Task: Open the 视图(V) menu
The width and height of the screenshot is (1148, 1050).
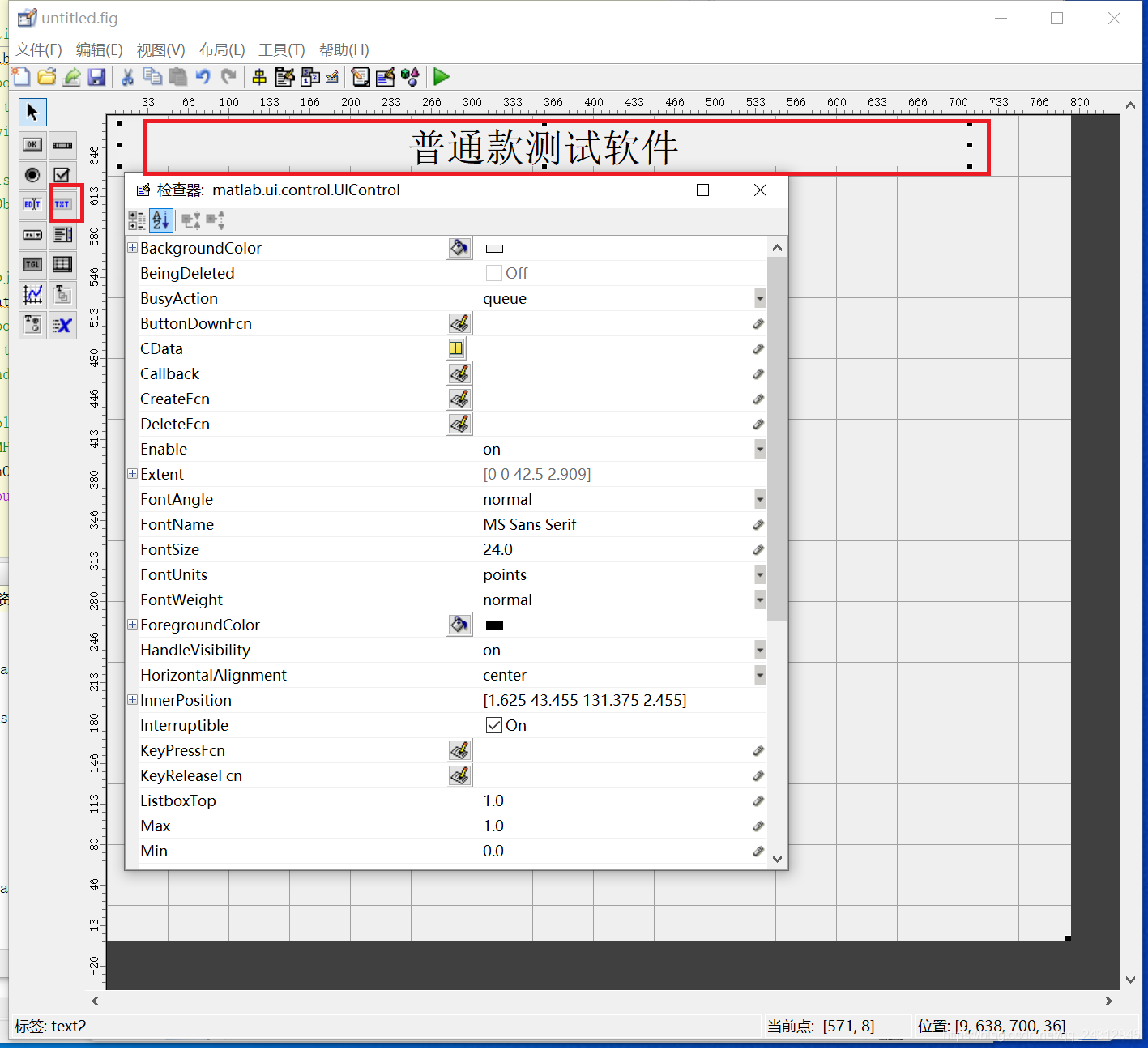Action: tap(161, 50)
